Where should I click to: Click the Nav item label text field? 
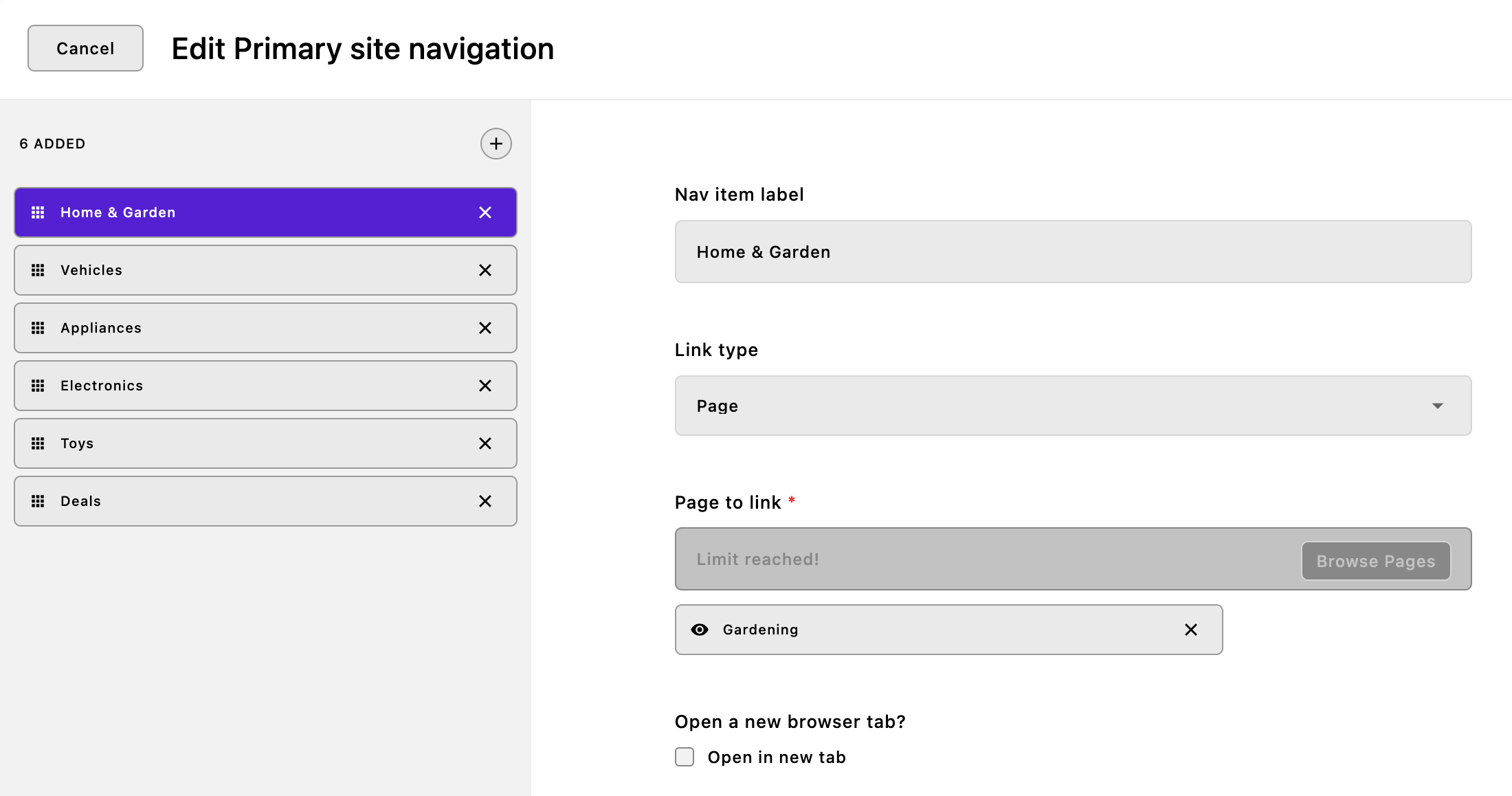(x=1074, y=252)
